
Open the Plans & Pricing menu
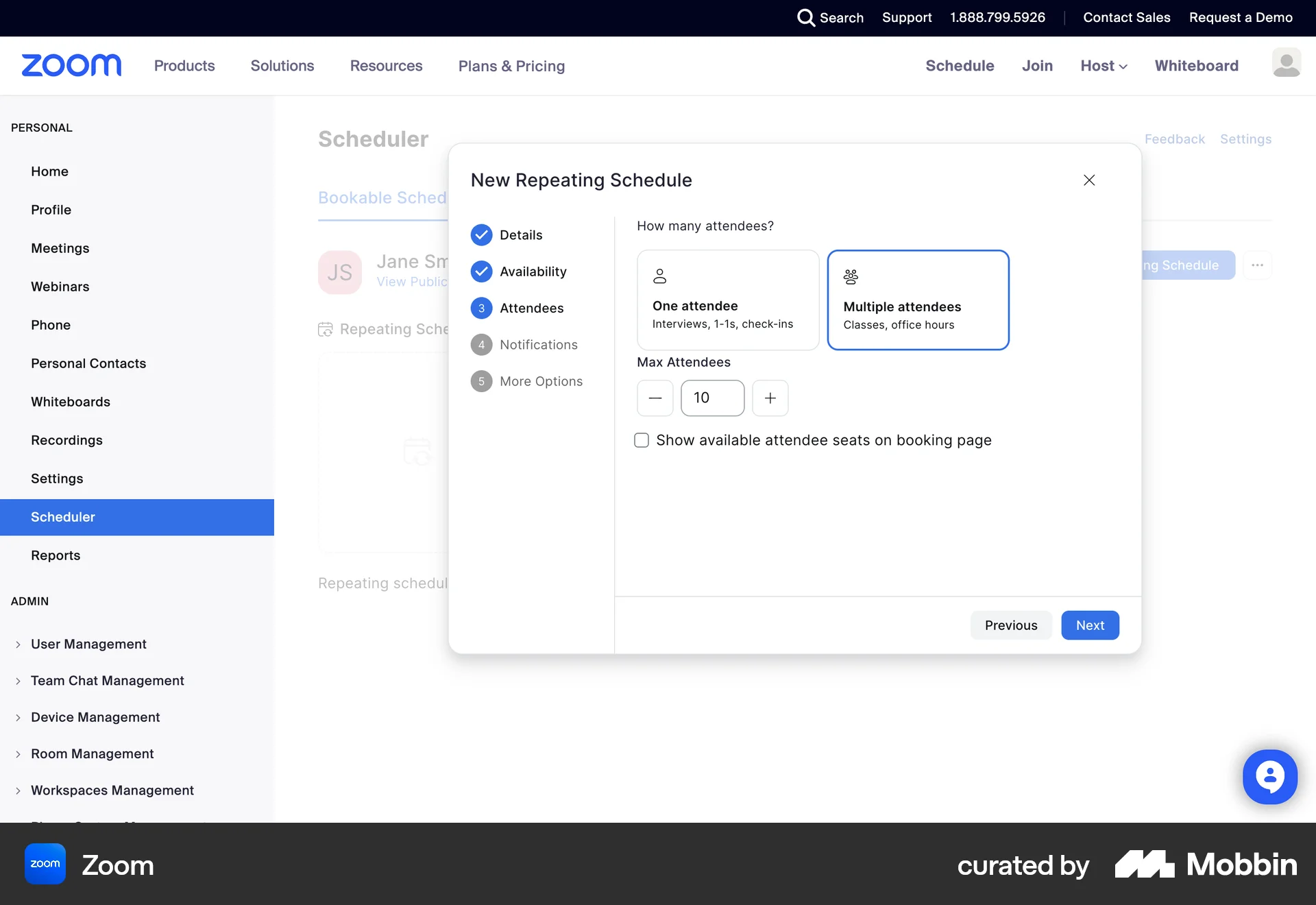pos(511,65)
